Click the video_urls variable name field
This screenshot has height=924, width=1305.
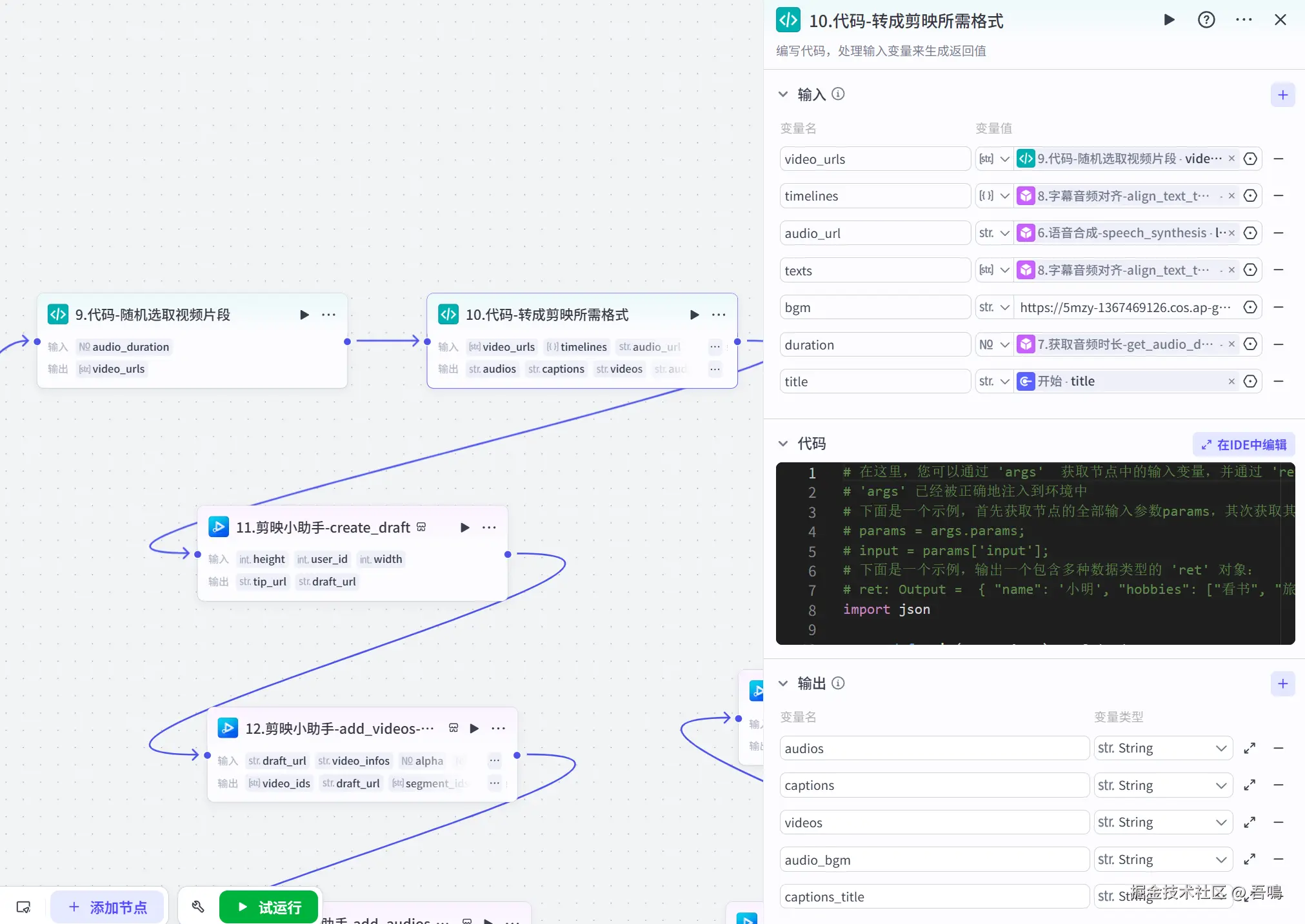(874, 159)
